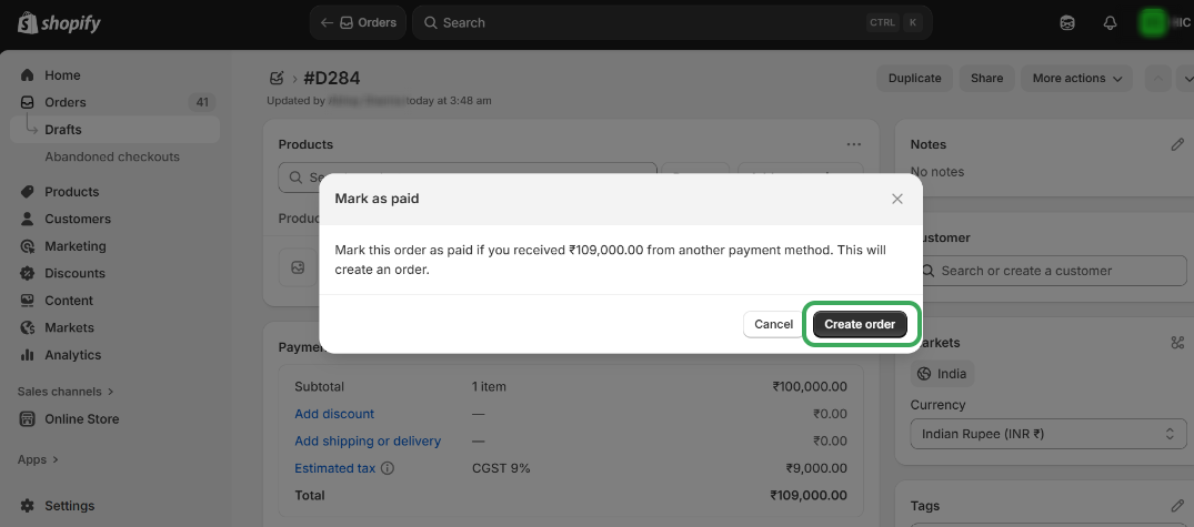Click the Add shipping or delivery link
The image size is (1194, 527).
click(x=367, y=441)
